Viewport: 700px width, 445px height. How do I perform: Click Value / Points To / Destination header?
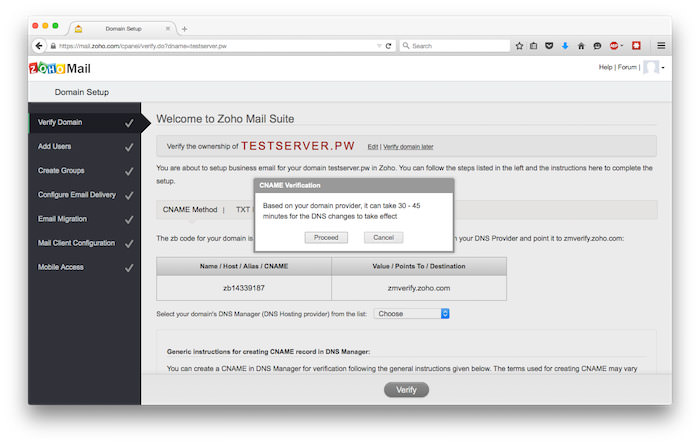coord(419,266)
